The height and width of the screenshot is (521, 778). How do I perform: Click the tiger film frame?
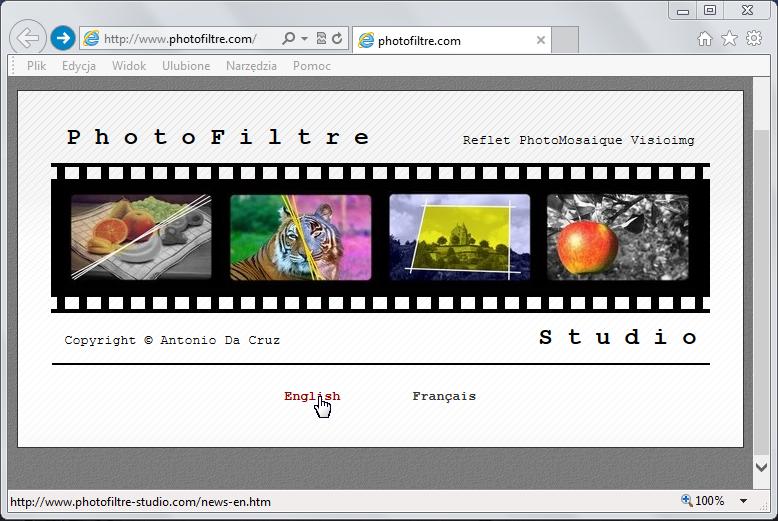point(301,237)
